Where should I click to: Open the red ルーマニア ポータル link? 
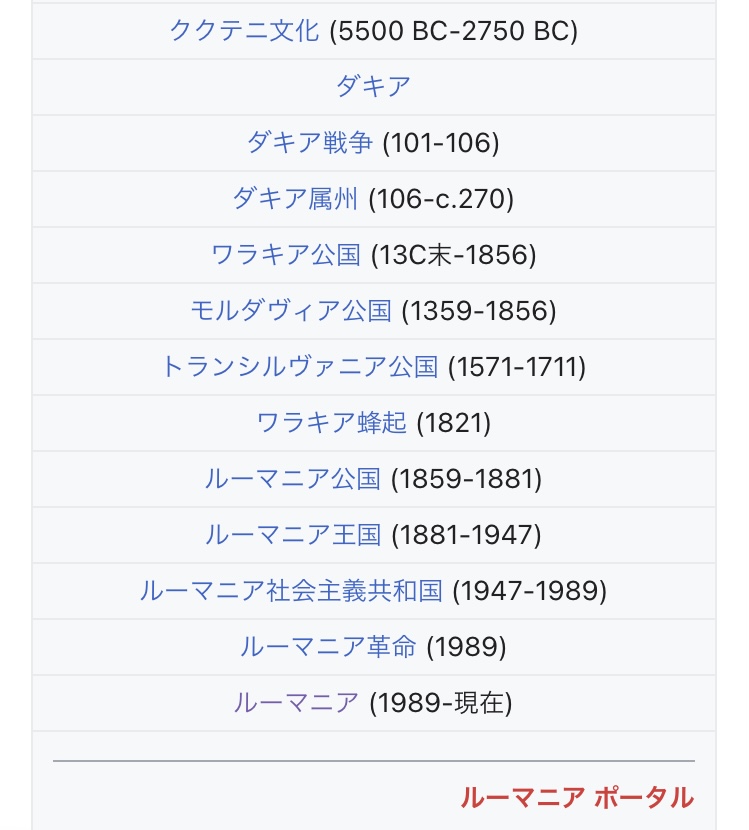tap(576, 798)
